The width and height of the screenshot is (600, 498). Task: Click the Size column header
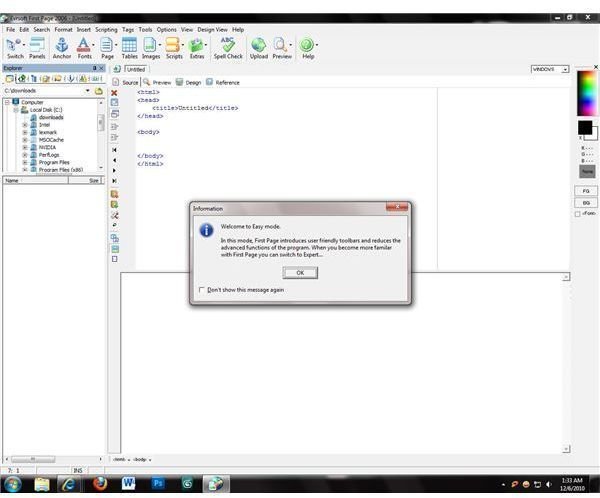(x=86, y=180)
